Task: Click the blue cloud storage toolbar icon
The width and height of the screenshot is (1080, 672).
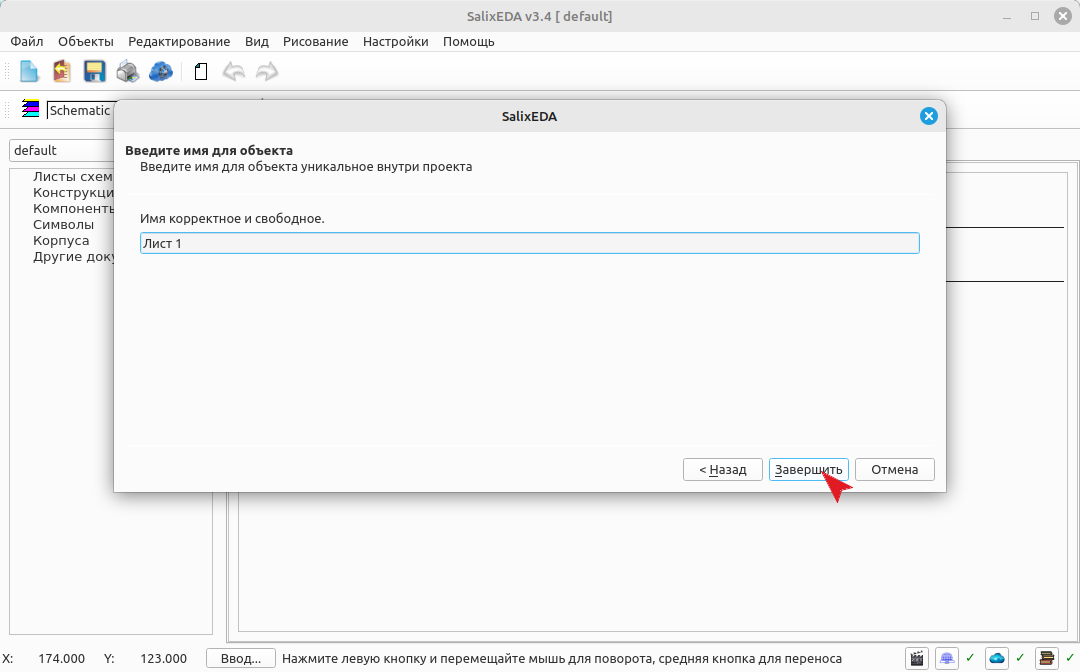Action: coord(160,71)
